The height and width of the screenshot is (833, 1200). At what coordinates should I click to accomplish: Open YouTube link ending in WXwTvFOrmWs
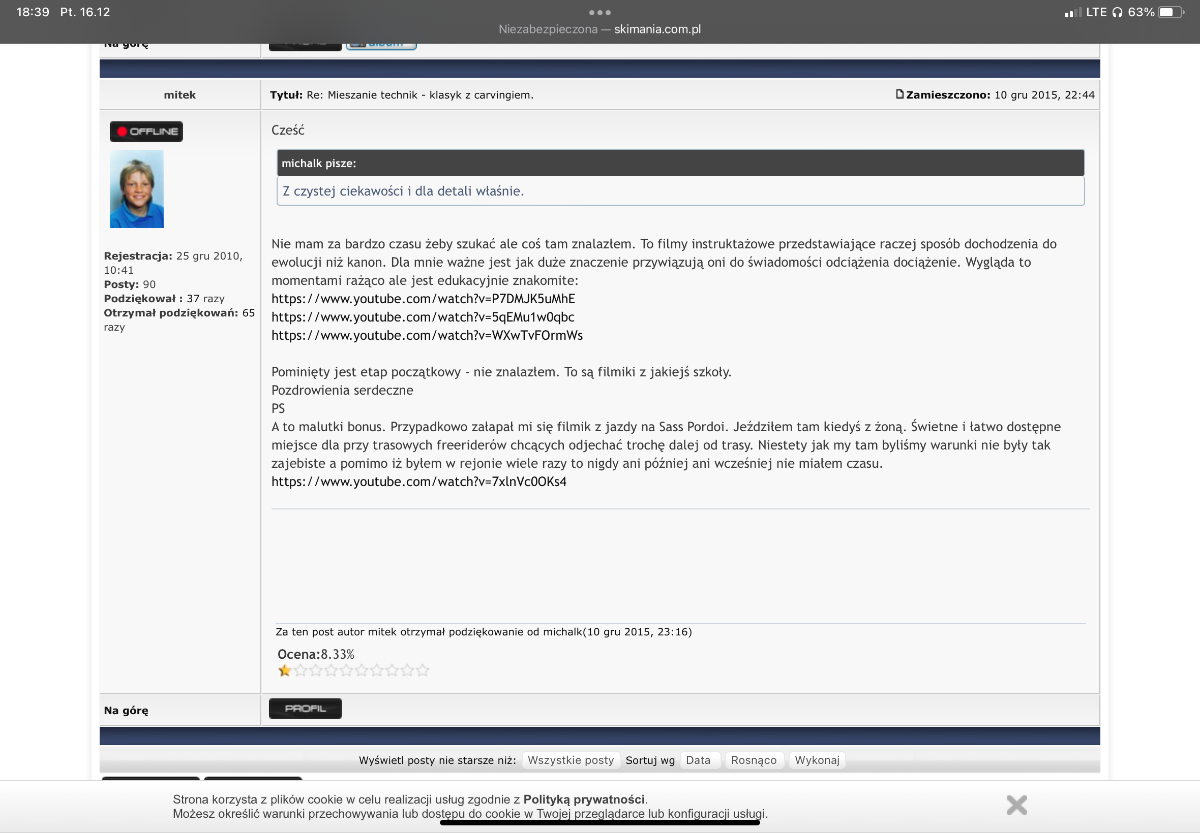point(427,336)
